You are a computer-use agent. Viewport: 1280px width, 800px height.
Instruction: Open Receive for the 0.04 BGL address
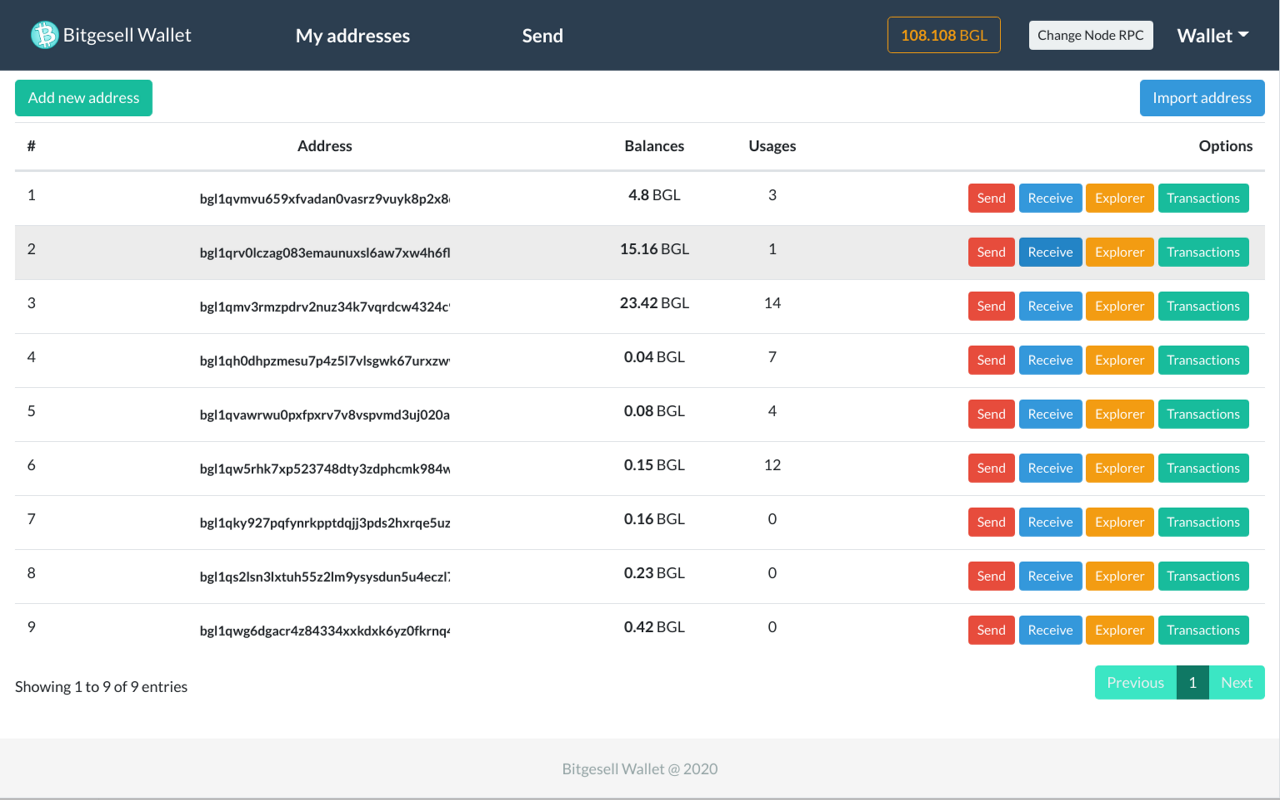pos(1050,360)
